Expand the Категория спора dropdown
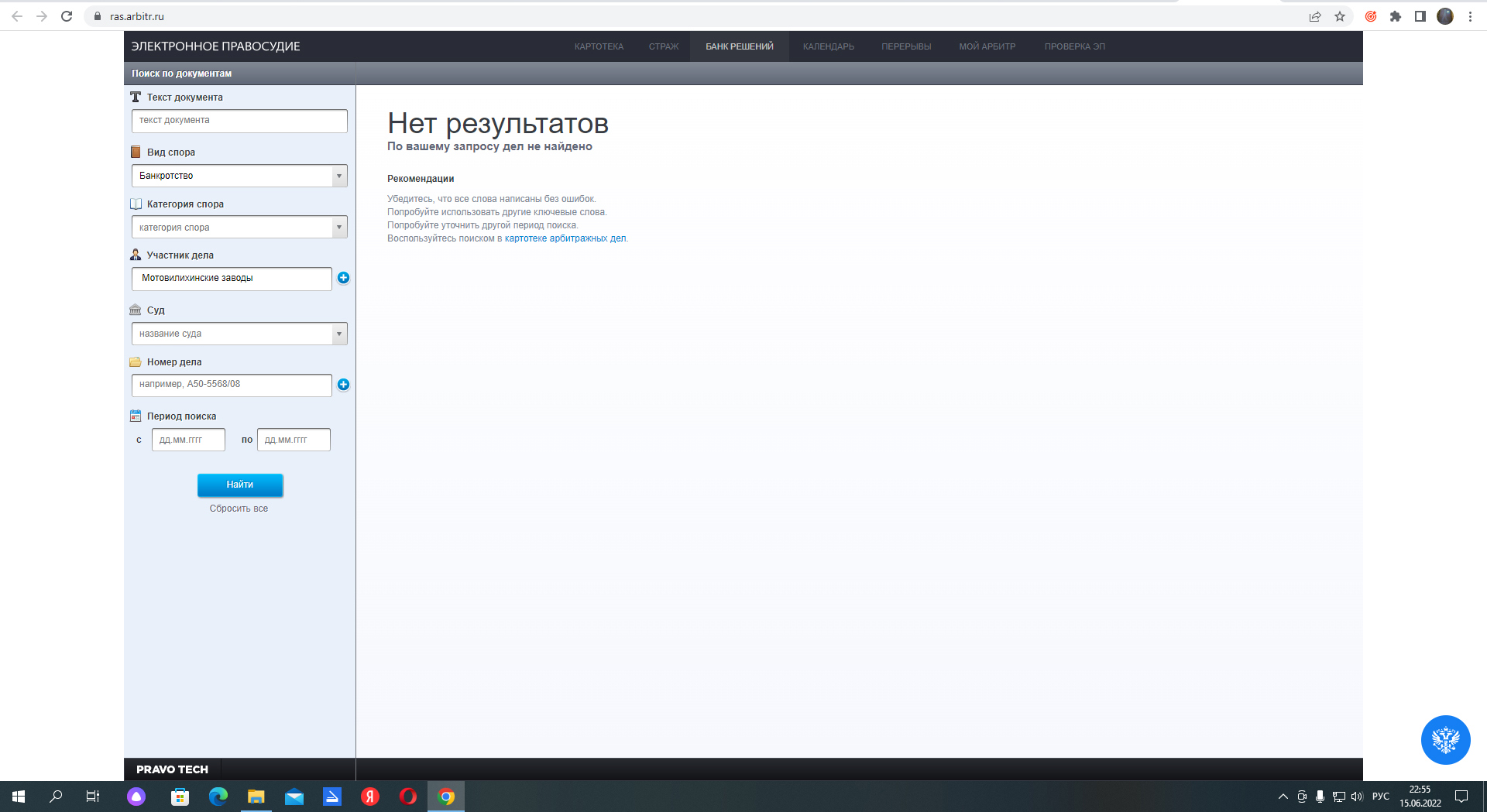1487x812 pixels. tap(338, 228)
